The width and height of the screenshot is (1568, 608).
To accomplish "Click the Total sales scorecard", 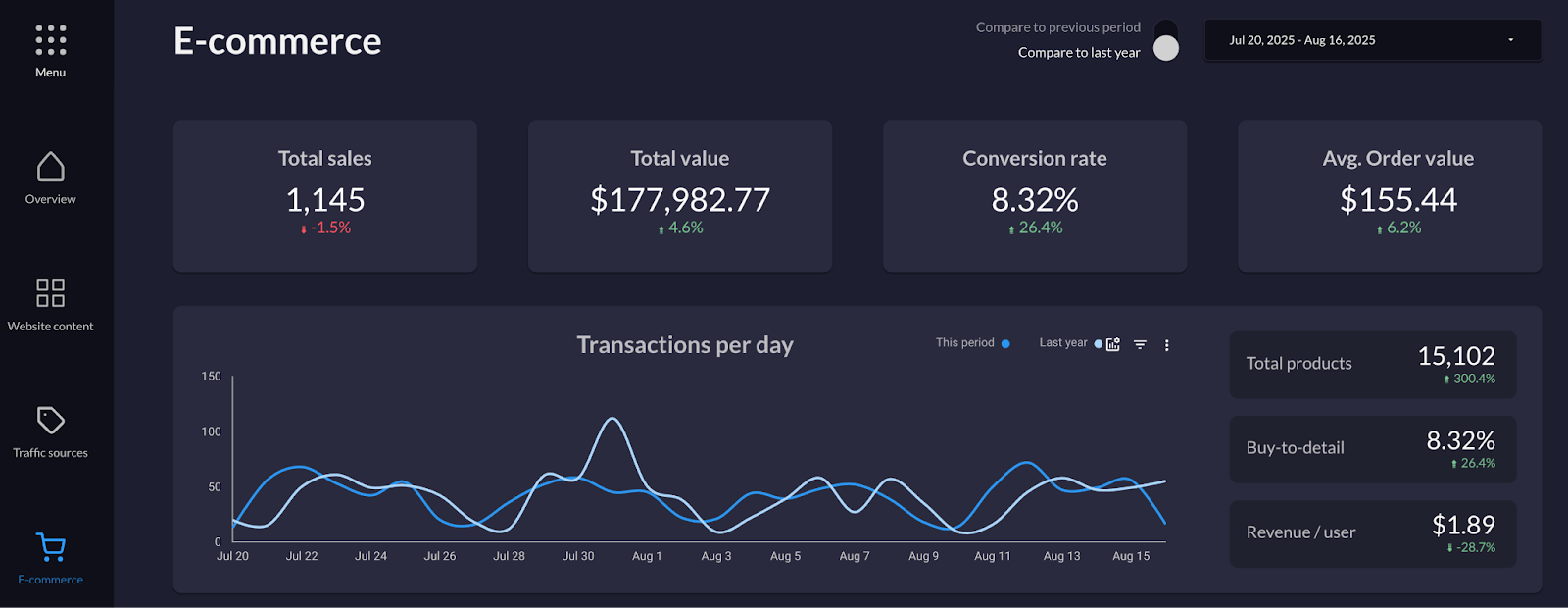I will tap(325, 196).
